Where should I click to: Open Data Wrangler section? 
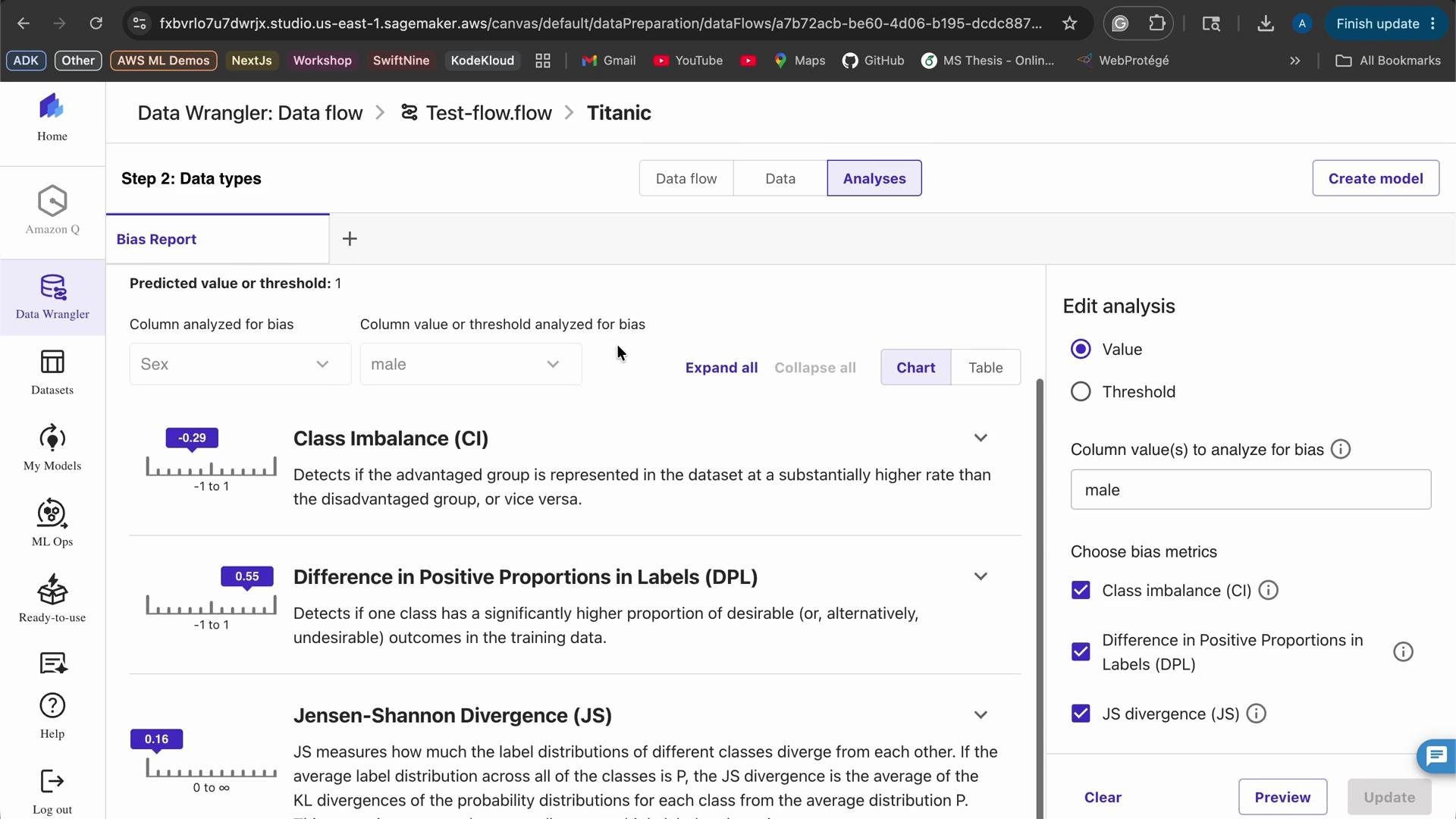[52, 297]
